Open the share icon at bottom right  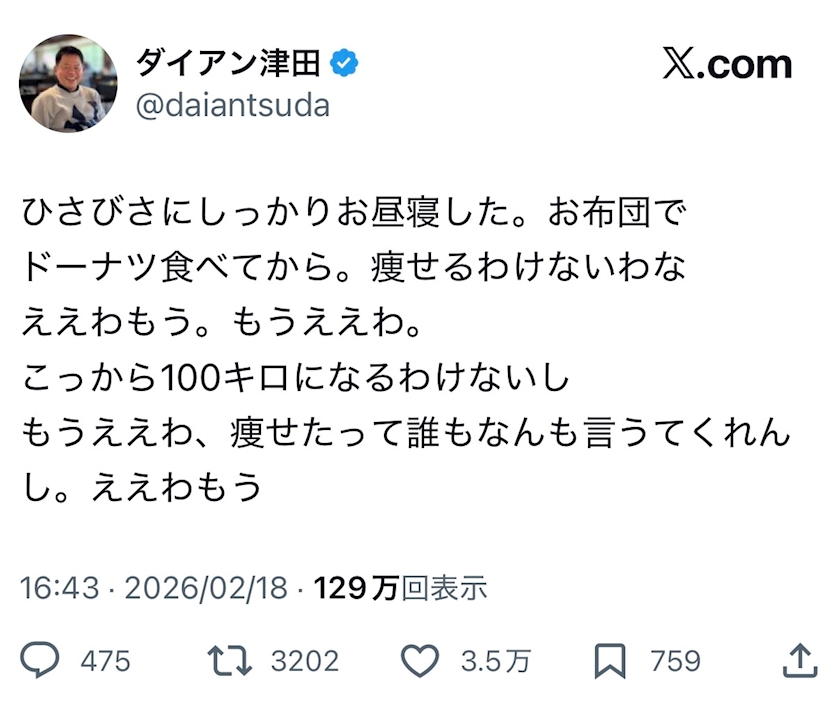[x=797, y=660]
